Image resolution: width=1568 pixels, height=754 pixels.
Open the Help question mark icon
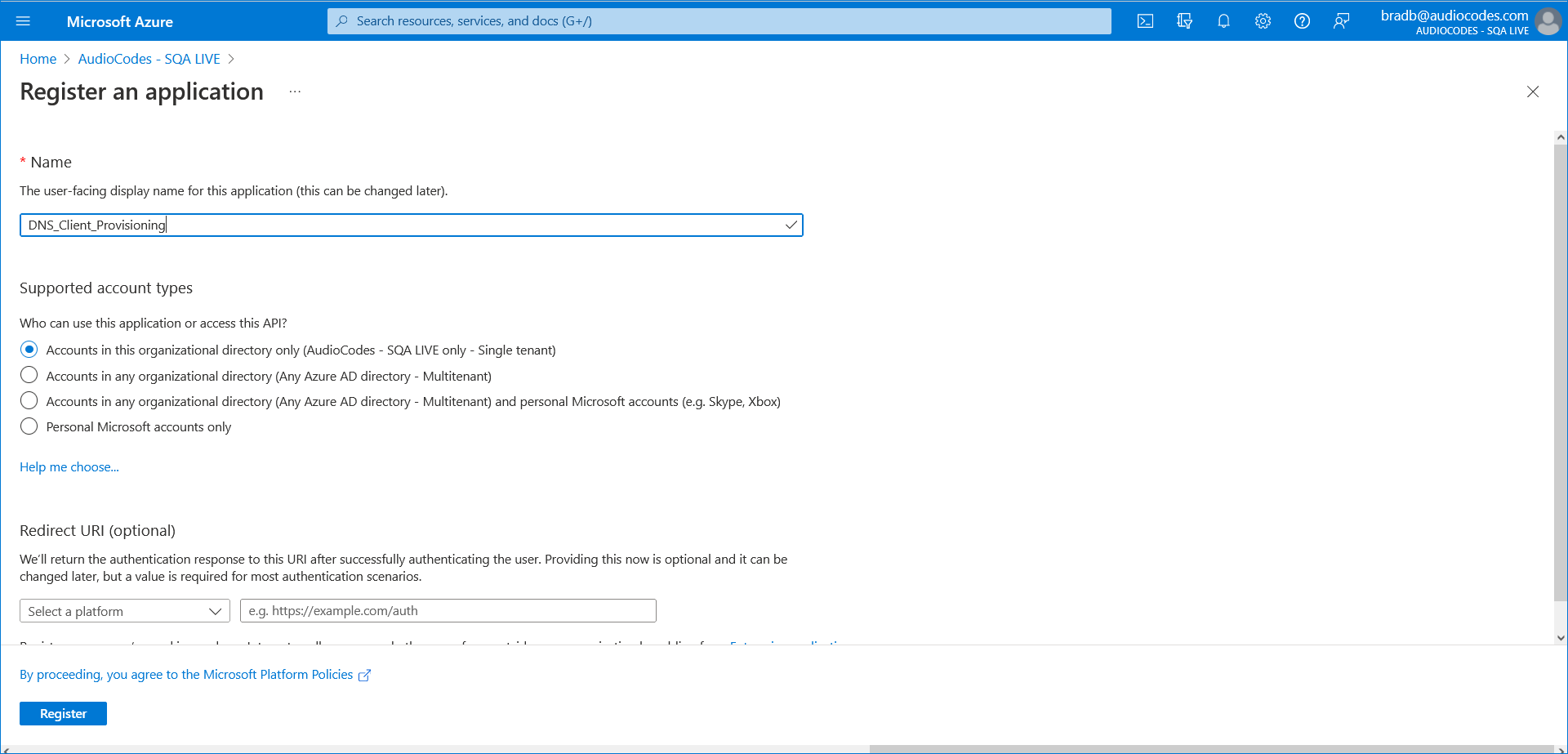(1302, 20)
